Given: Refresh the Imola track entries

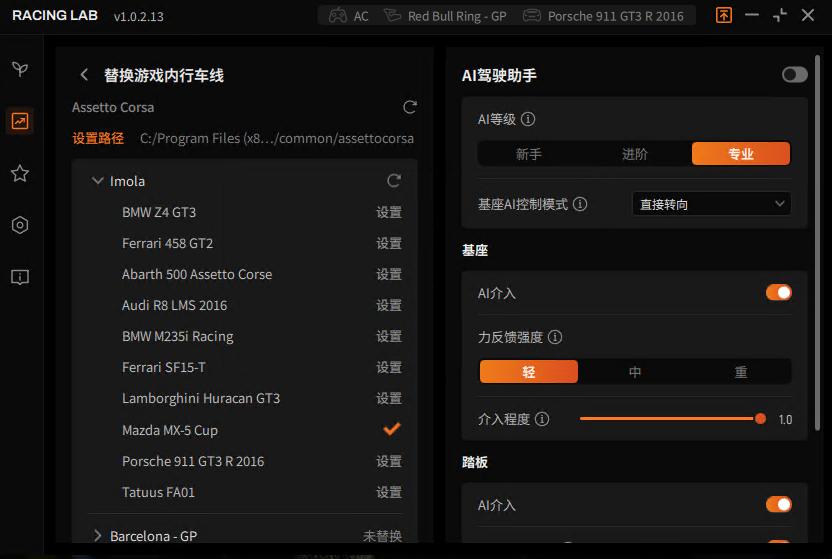Looking at the screenshot, I should pos(393,181).
